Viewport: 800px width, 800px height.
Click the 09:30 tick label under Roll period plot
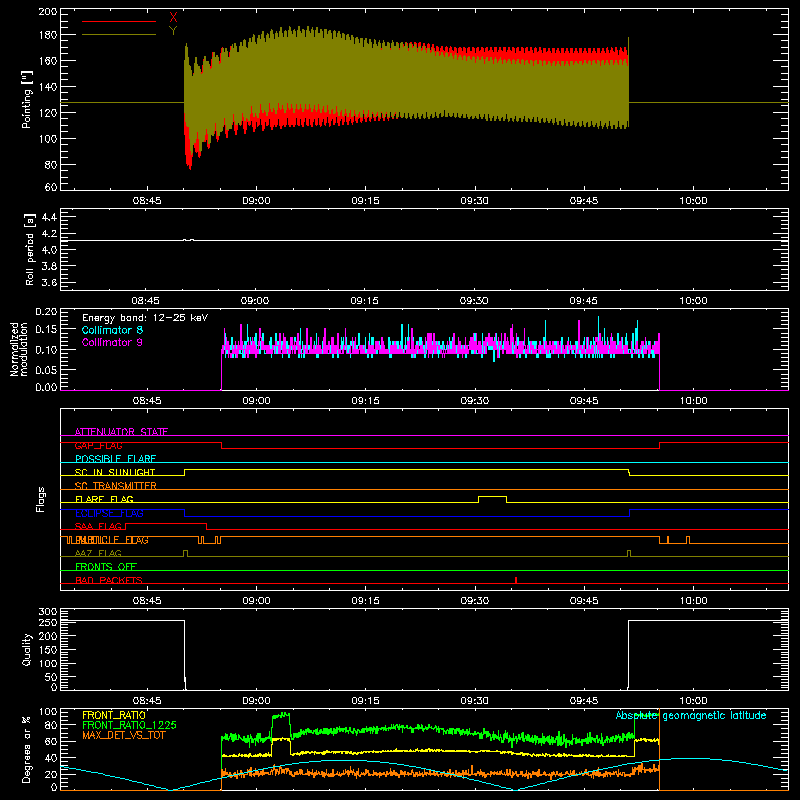tap(474, 301)
